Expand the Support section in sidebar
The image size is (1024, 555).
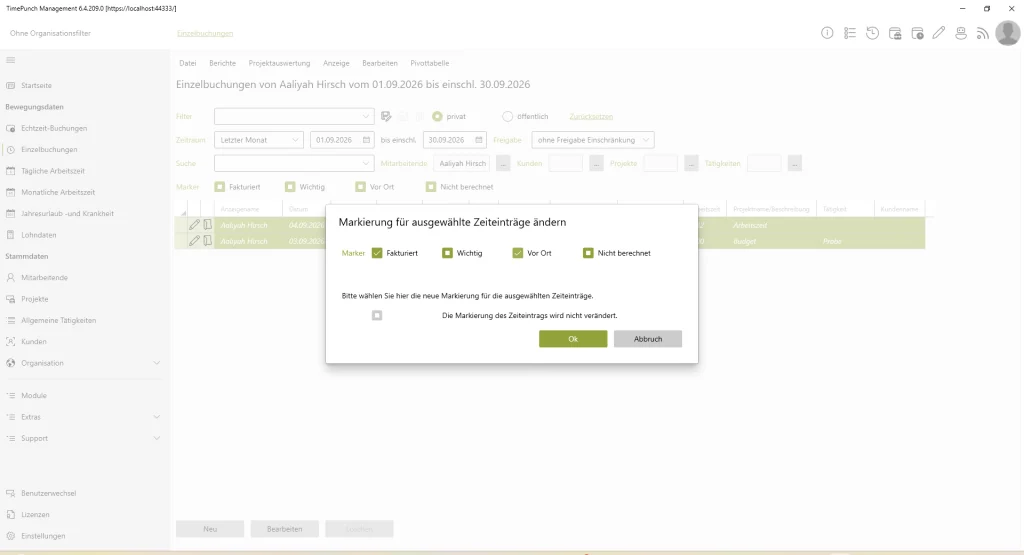pyautogui.click(x=157, y=438)
